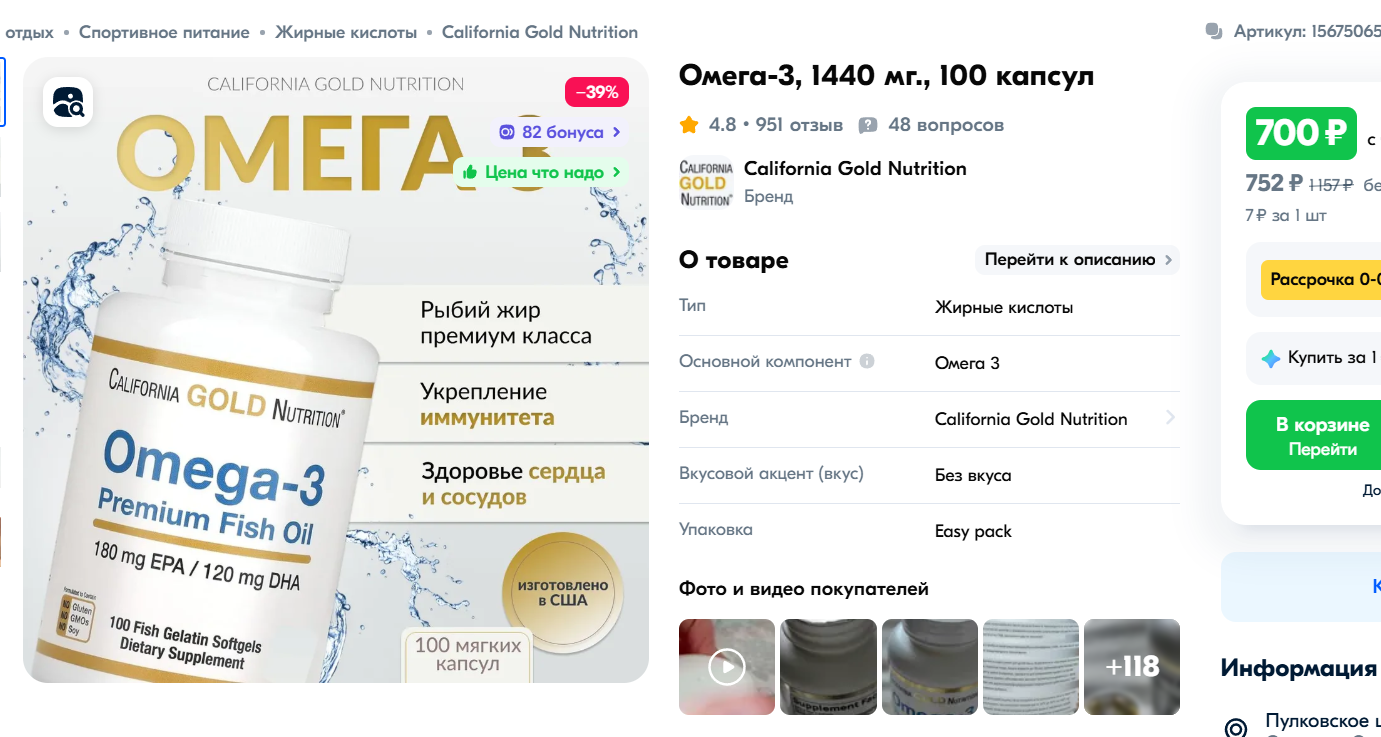1381x737 pixels.
Task: Click the Перейти к описанию button
Action: point(1077,260)
